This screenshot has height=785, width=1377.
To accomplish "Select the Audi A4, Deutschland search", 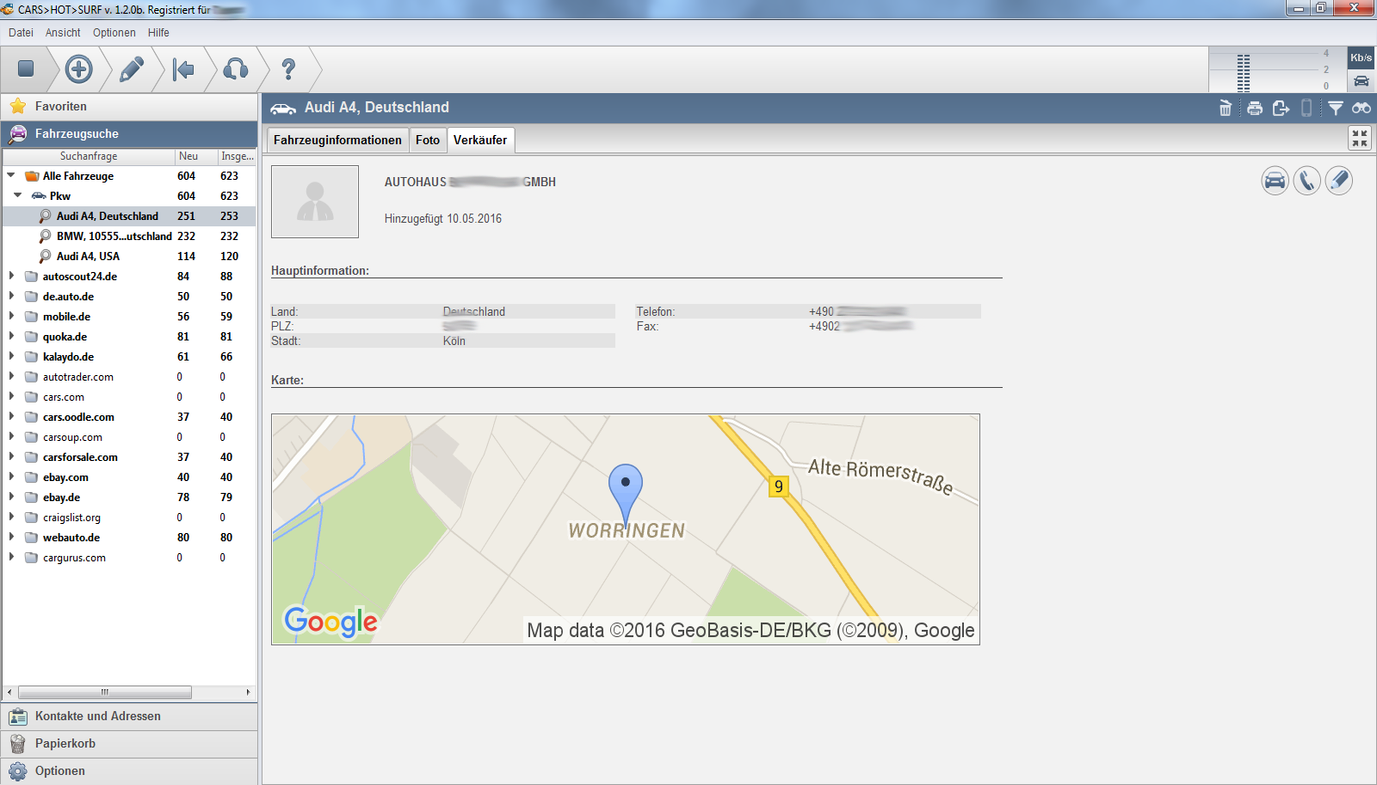I will click(x=129, y=216).
